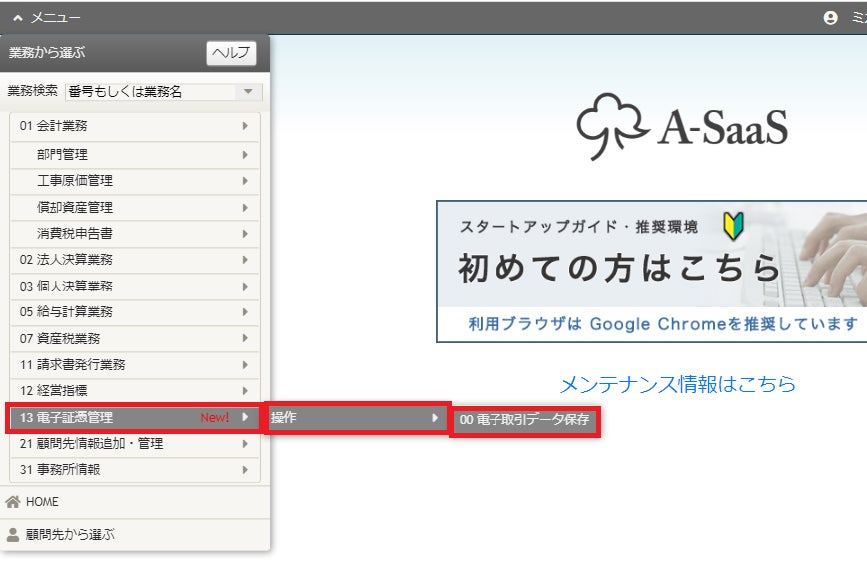Open the 償却資産管理 menu item

pos(135,208)
